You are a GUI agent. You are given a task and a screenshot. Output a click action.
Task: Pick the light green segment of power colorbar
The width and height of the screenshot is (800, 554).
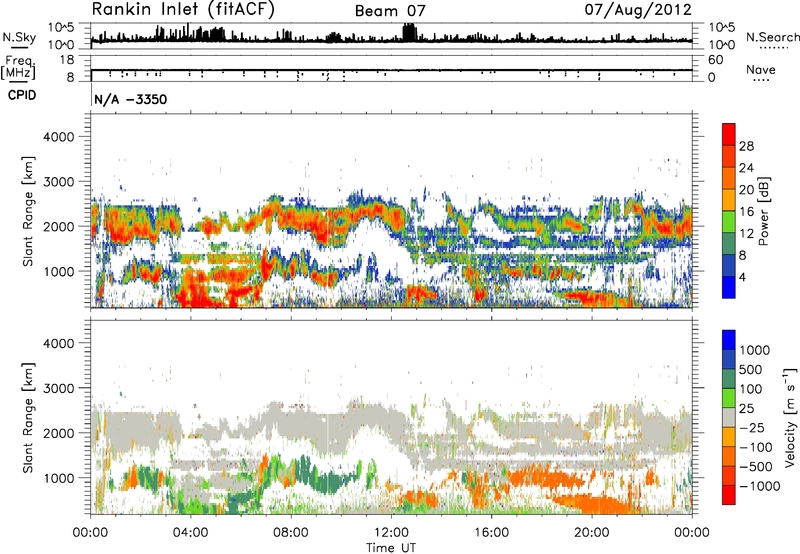click(729, 222)
